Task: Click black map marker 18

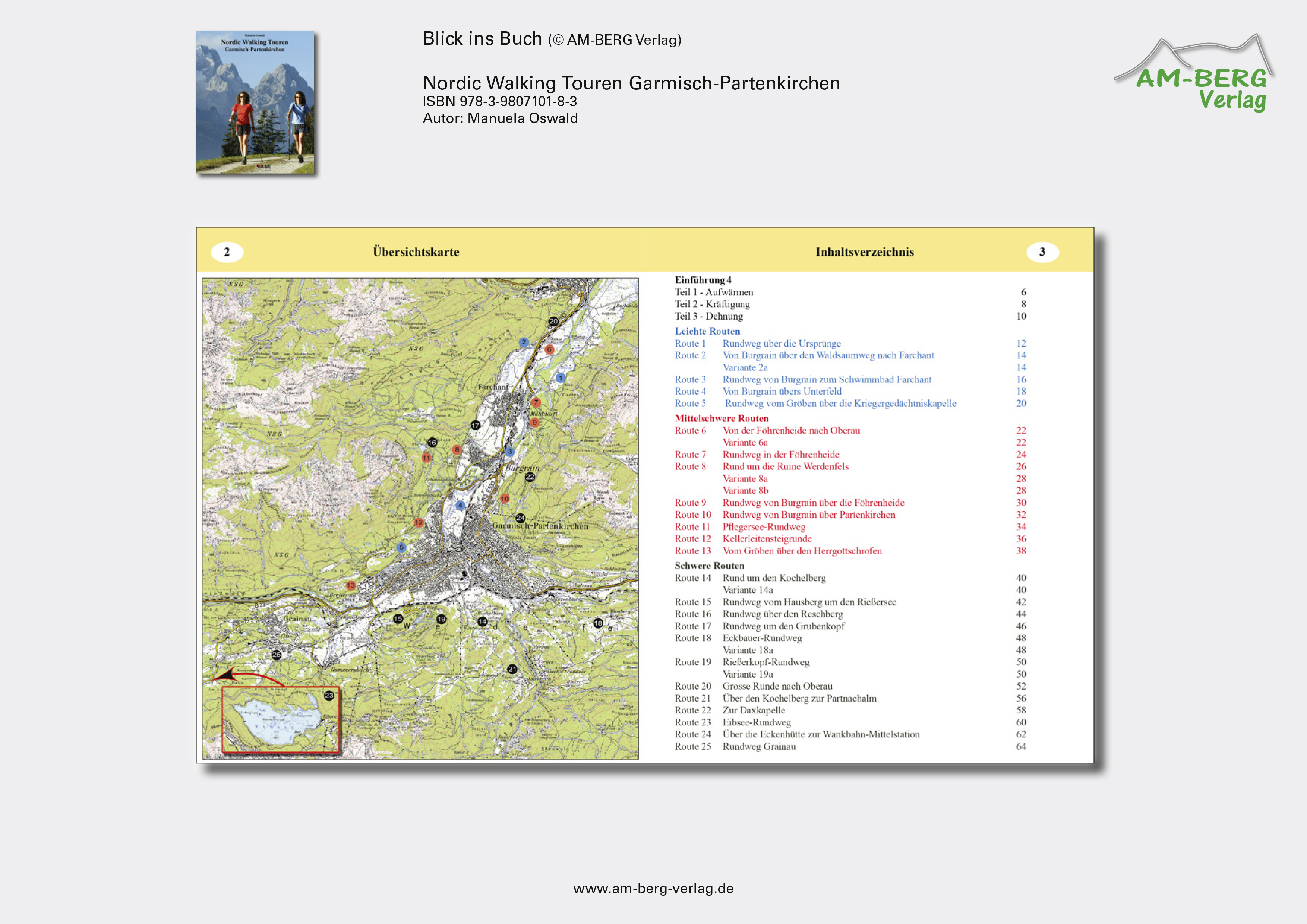Action: pyautogui.click(x=598, y=623)
